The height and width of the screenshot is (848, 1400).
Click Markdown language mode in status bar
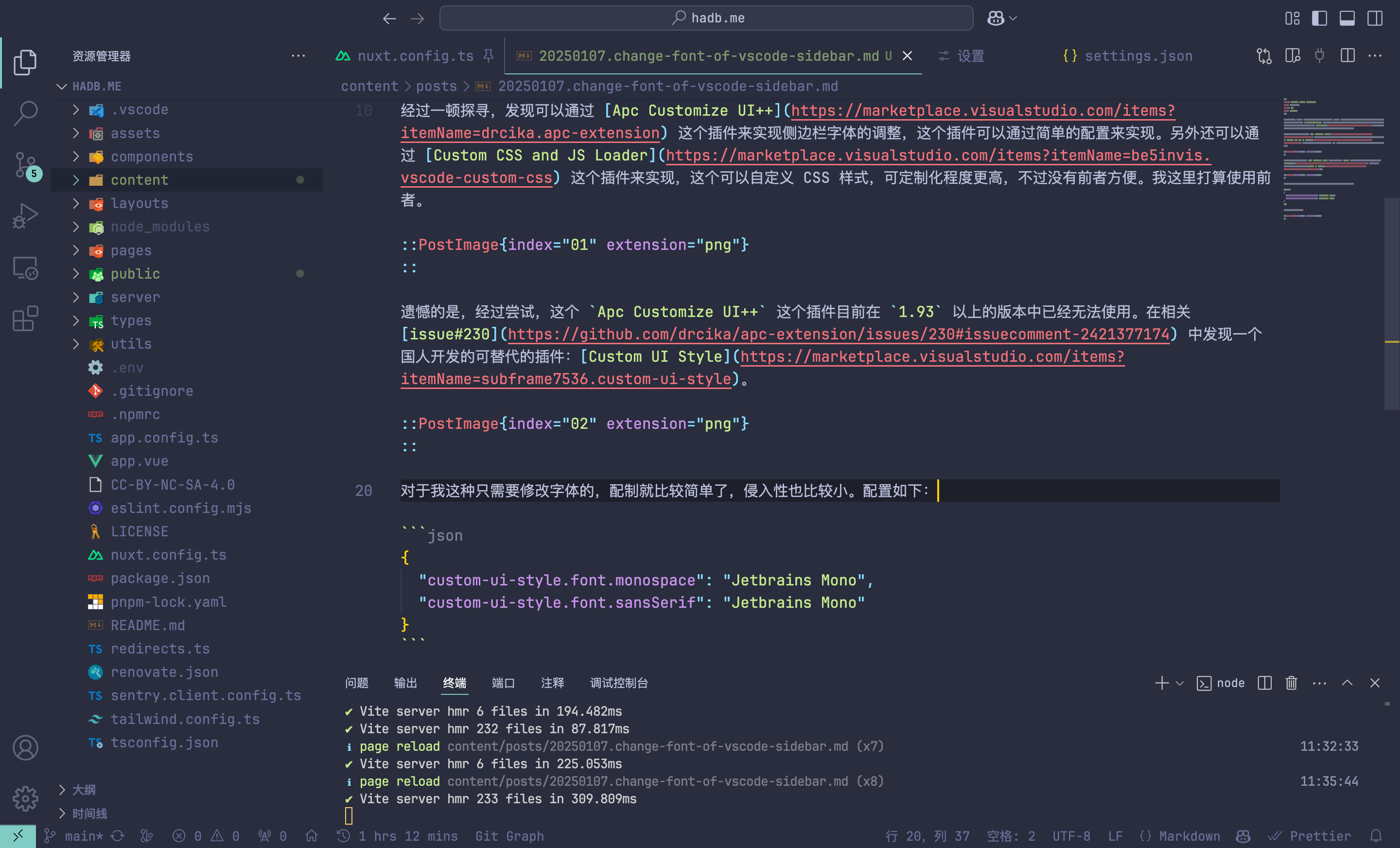[1189, 836]
